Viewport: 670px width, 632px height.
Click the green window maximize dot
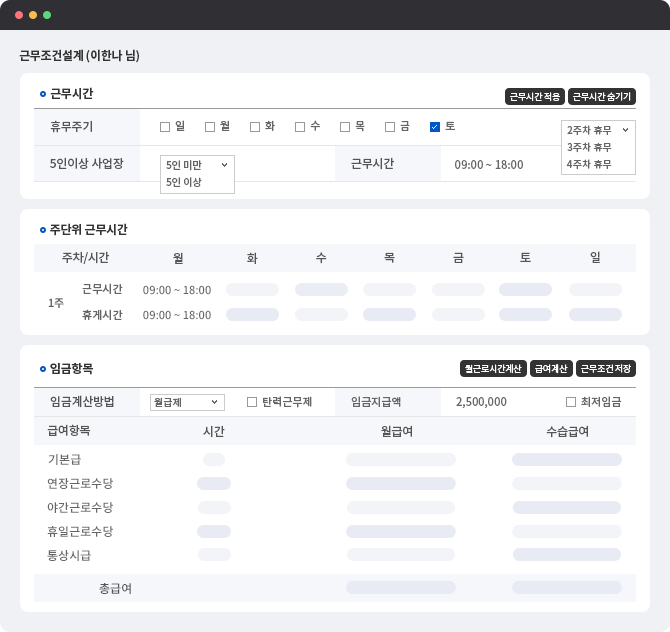47,15
